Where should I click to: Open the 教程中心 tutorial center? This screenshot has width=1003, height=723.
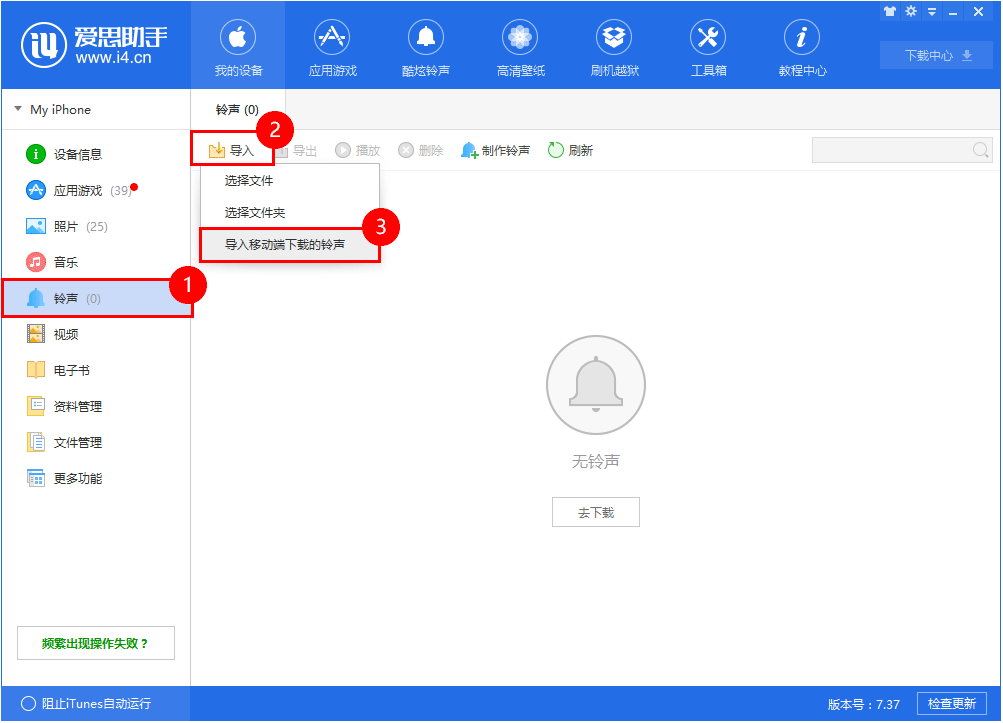(x=801, y=46)
